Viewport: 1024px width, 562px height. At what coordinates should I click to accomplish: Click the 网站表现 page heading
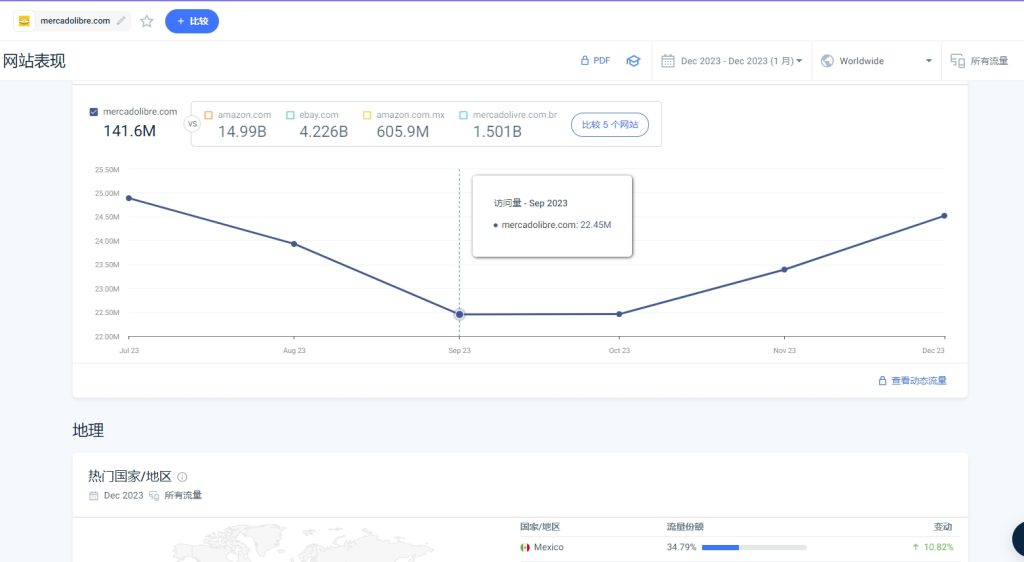coord(34,61)
